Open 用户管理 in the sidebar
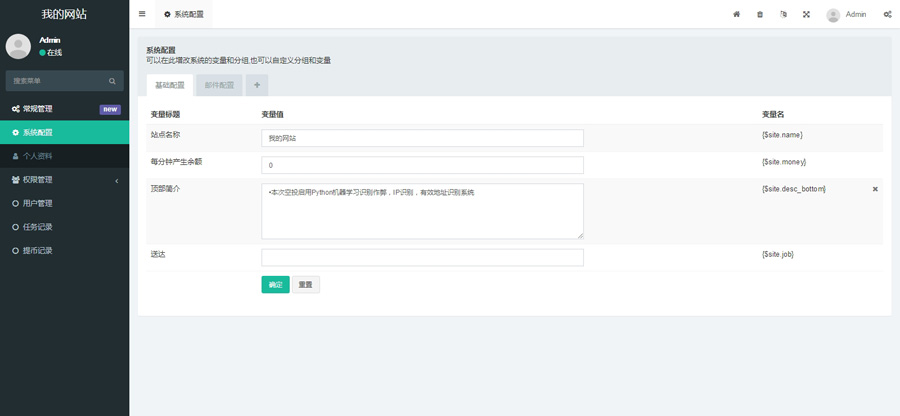Viewport: 900px width, 416px height. pyautogui.click(x=37, y=203)
